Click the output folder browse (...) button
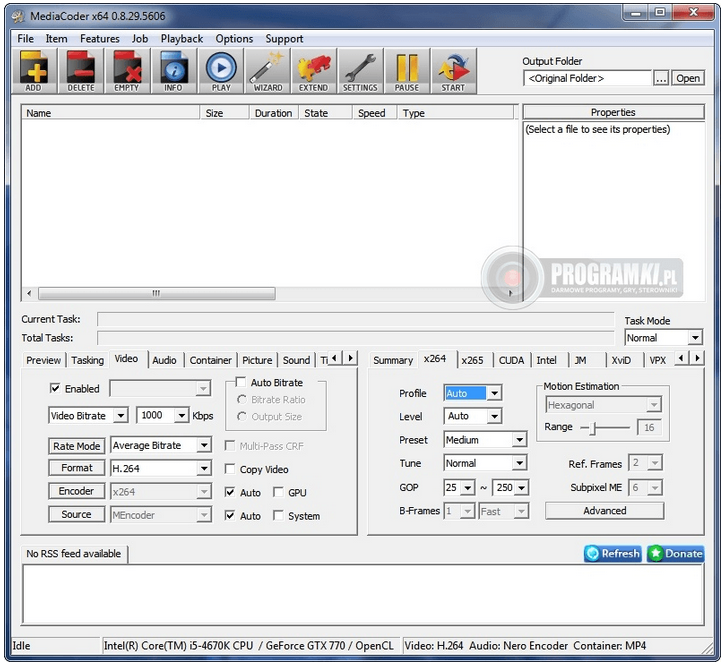 tap(661, 78)
